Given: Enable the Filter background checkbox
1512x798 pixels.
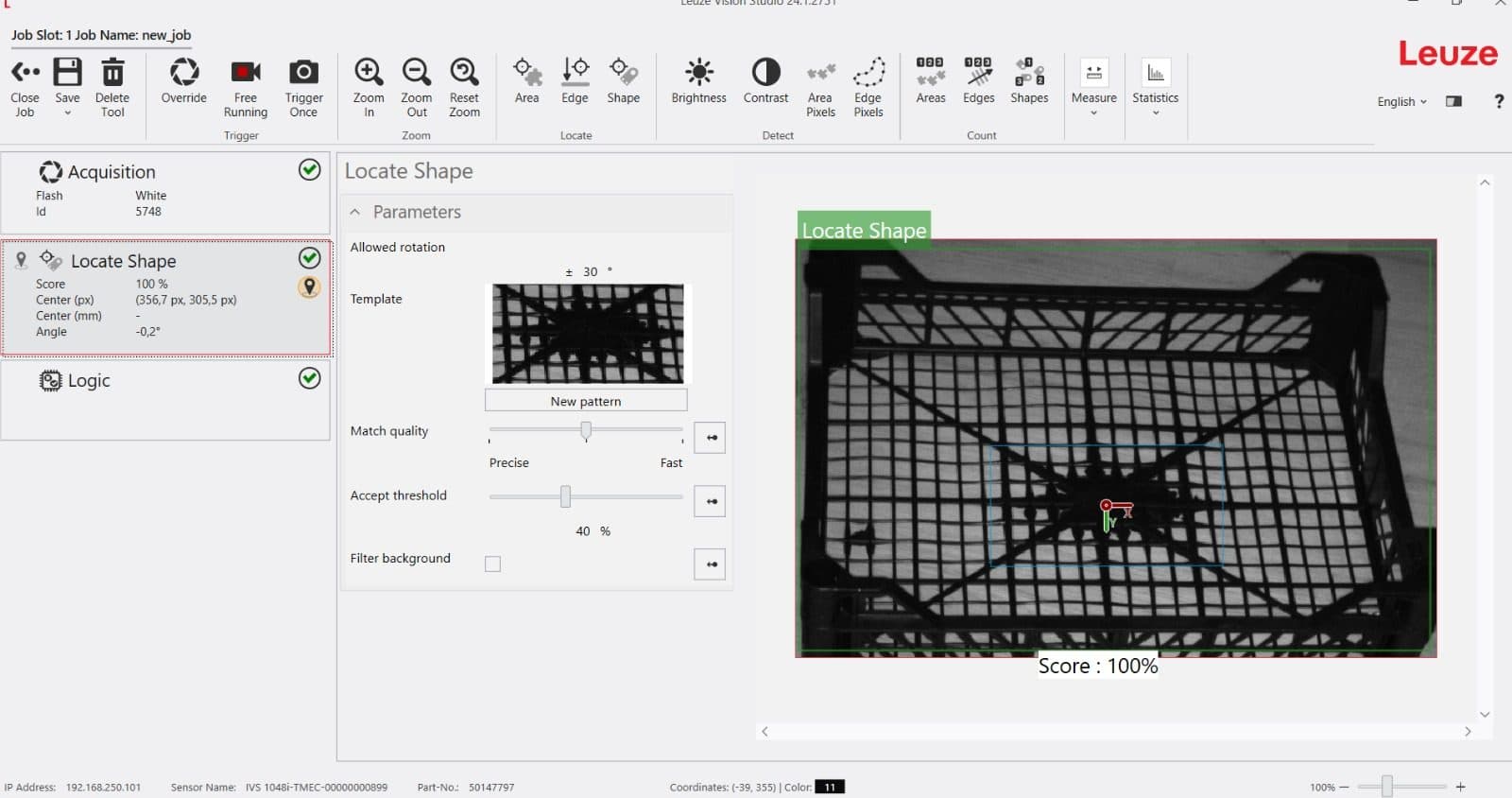Looking at the screenshot, I should point(492,564).
